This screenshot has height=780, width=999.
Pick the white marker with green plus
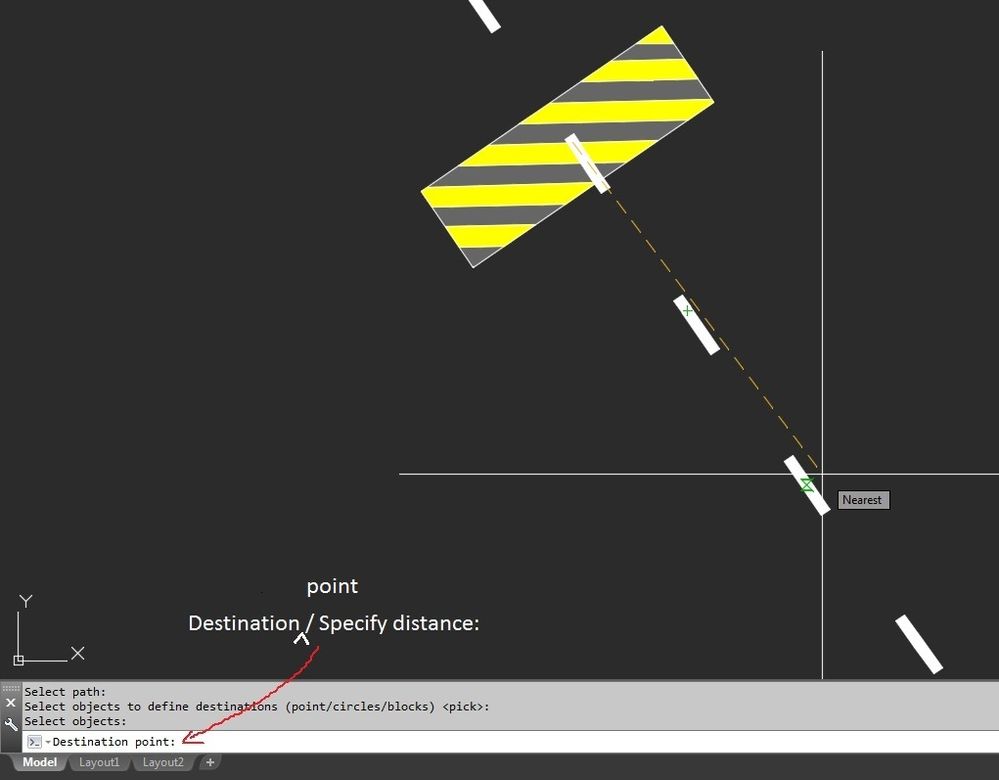(696, 324)
